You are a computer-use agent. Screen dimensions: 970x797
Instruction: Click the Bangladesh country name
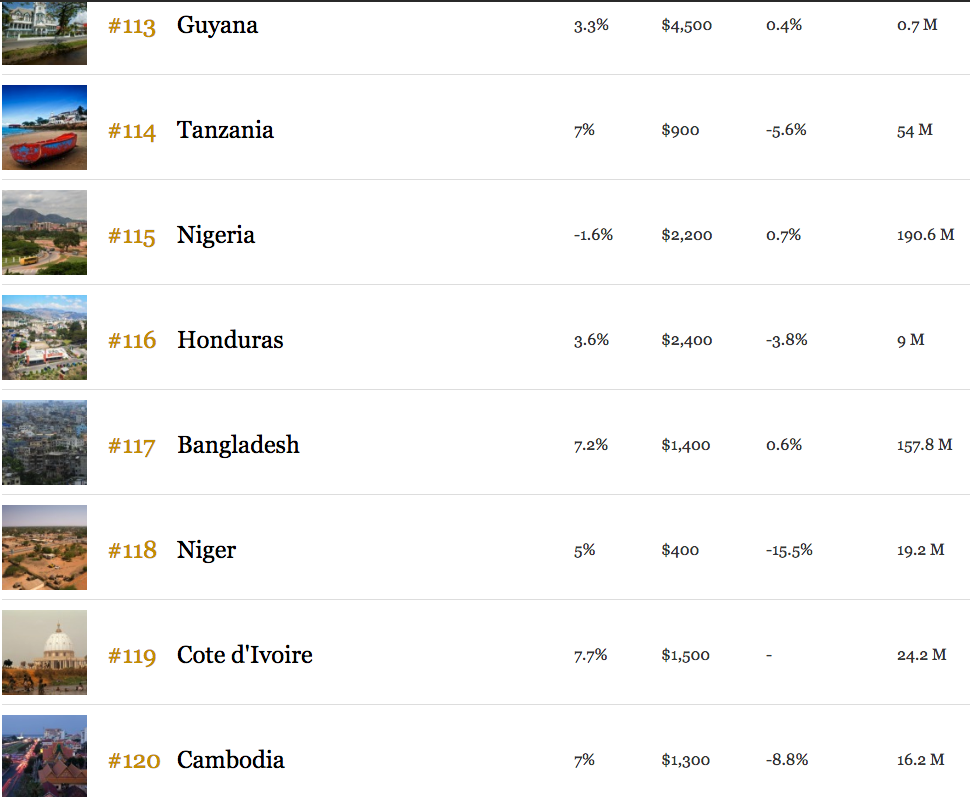[238, 446]
